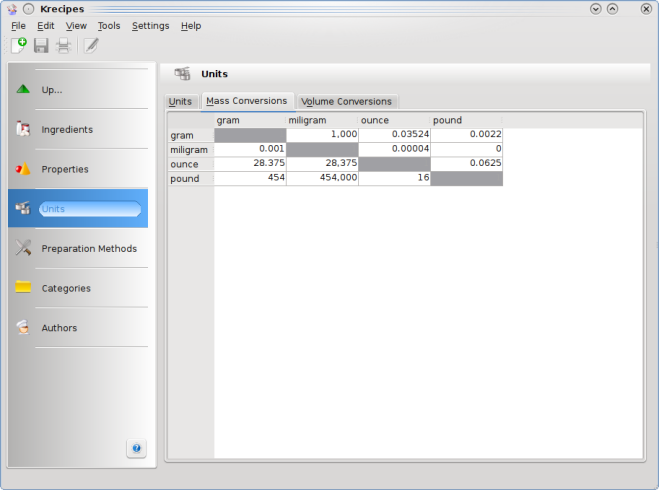This screenshot has height=490, width=659.
Task: Click the Edit pencil toolbar icon
Action: pyautogui.click(x=91, y=45)
